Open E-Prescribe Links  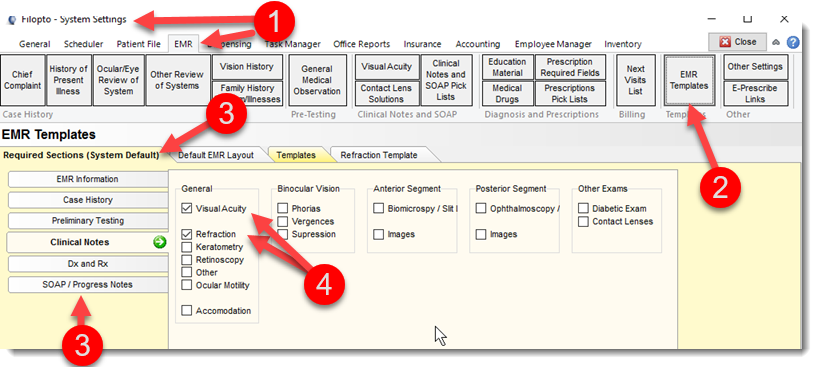[756, 93]
